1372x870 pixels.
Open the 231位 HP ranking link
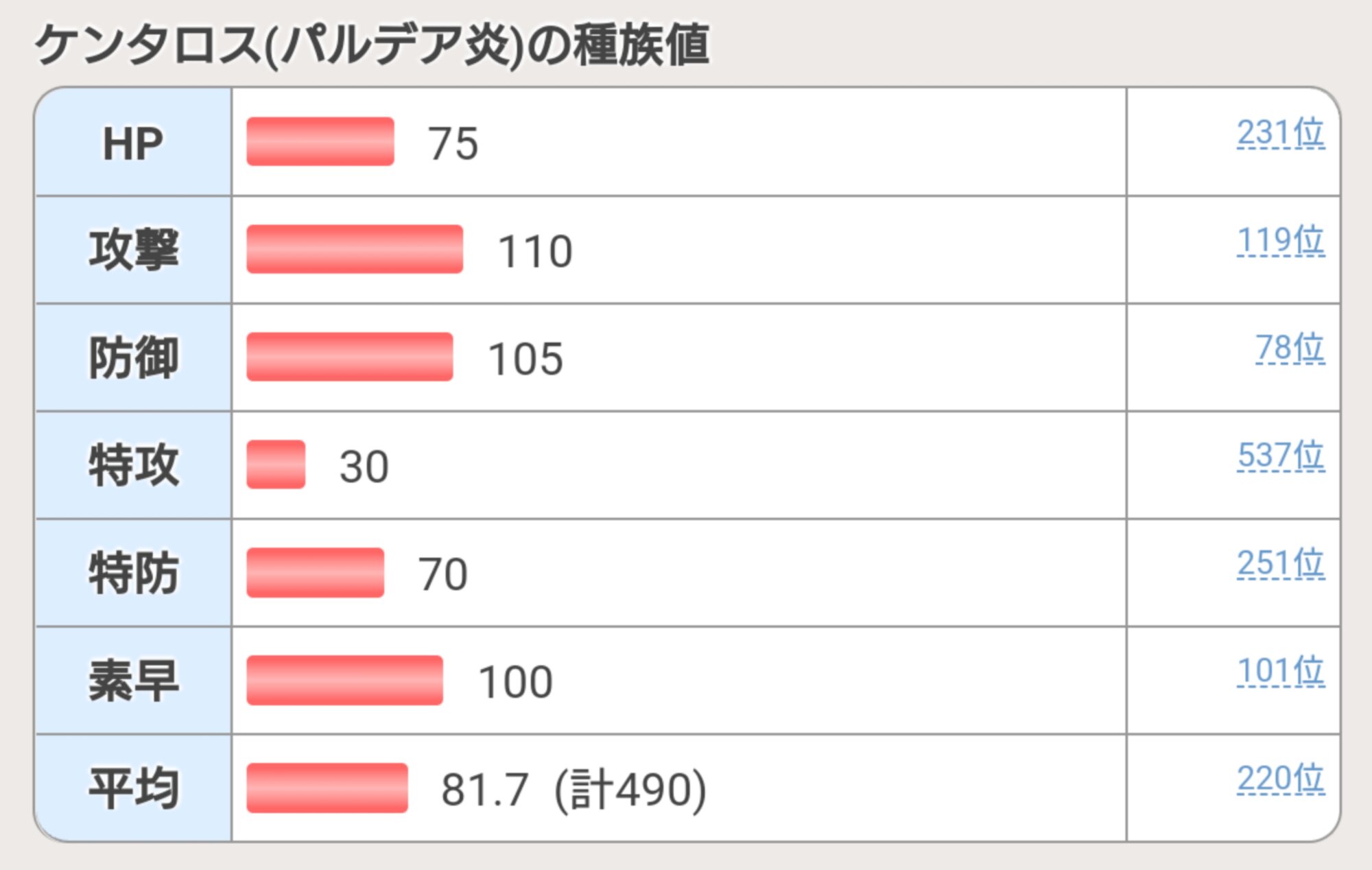[x=1280, y=132]
